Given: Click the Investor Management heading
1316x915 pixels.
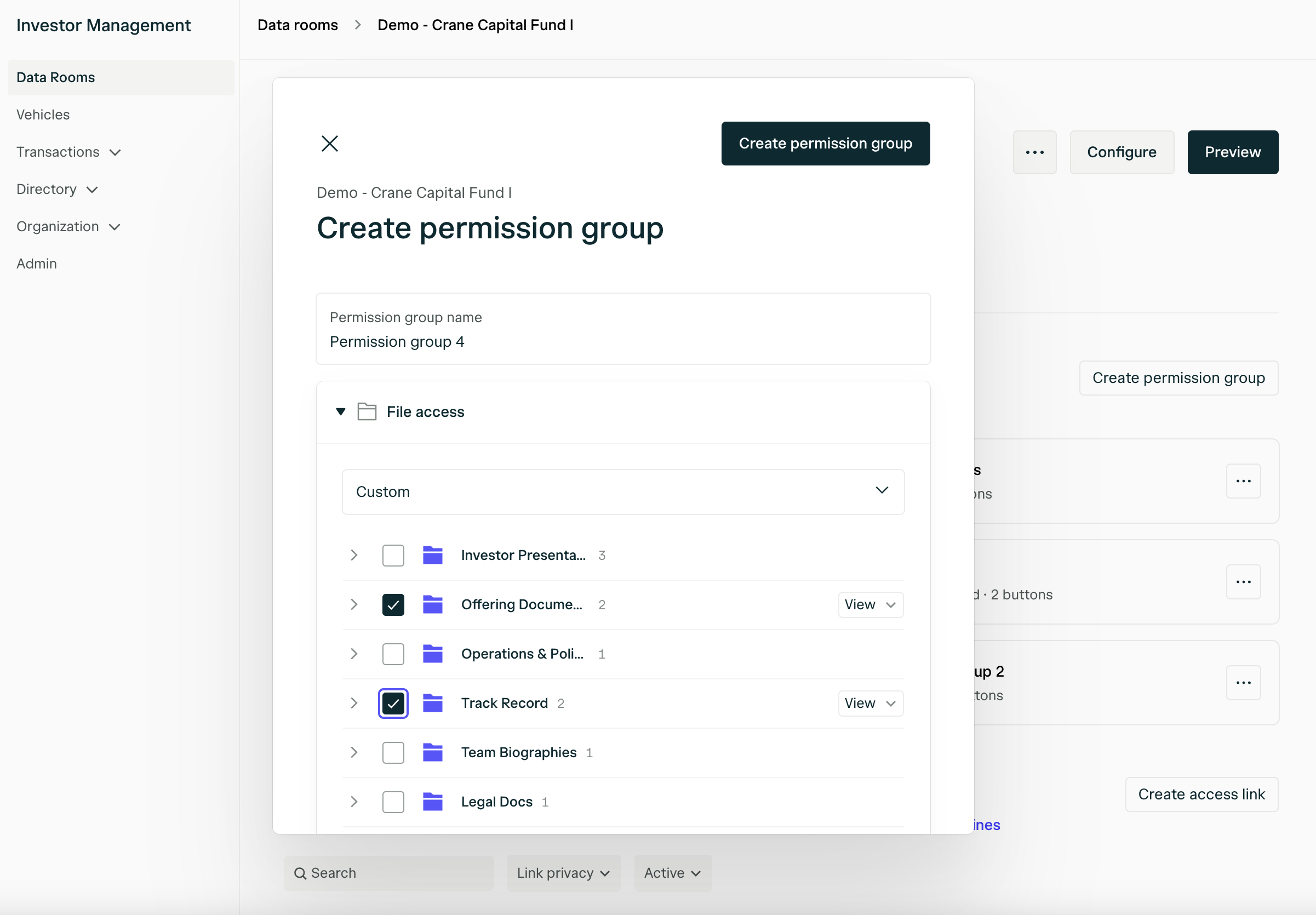Looking at the screenshot, I should point(104,25).
